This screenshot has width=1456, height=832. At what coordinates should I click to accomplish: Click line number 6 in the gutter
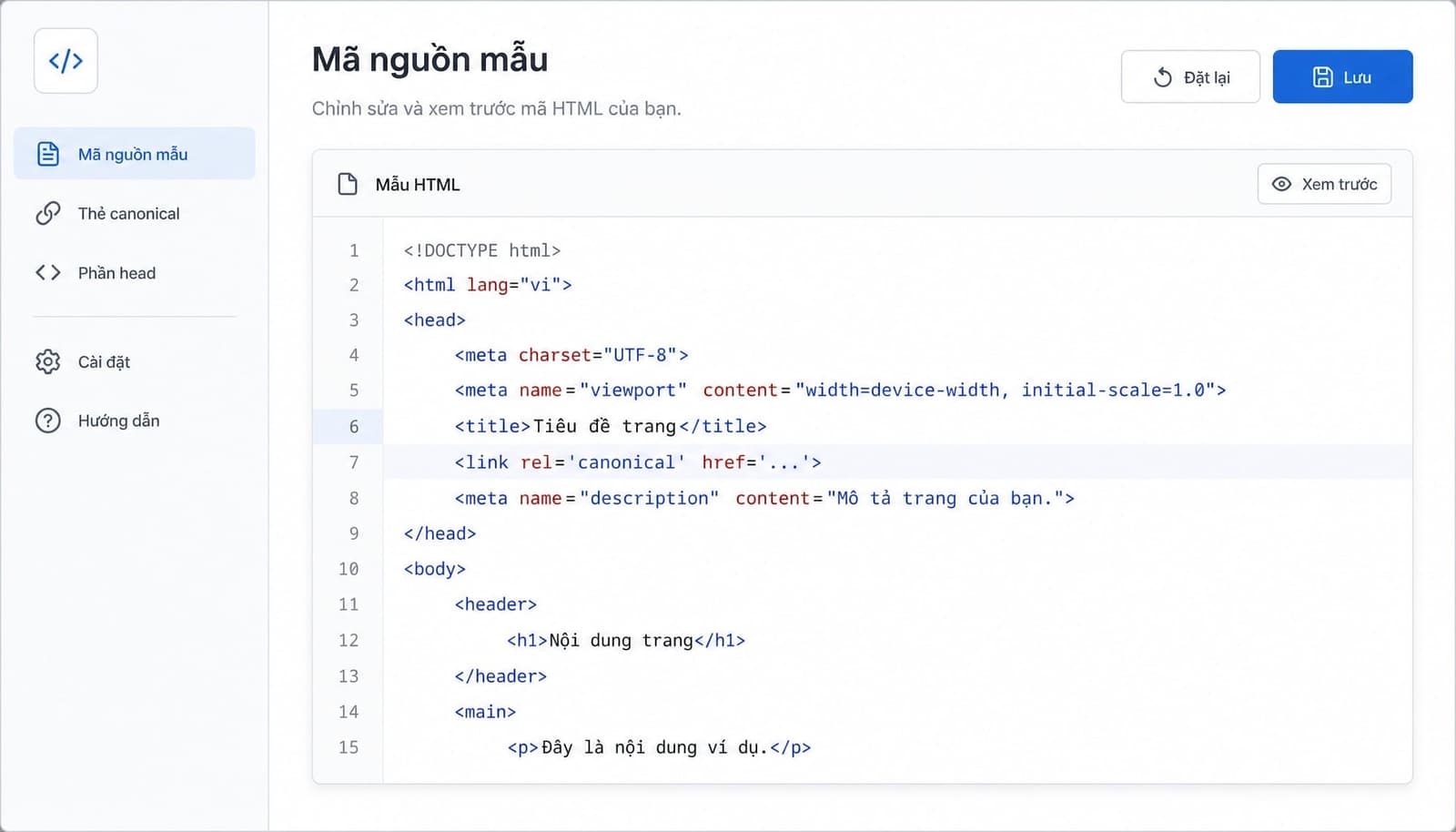tap(354, 426)
